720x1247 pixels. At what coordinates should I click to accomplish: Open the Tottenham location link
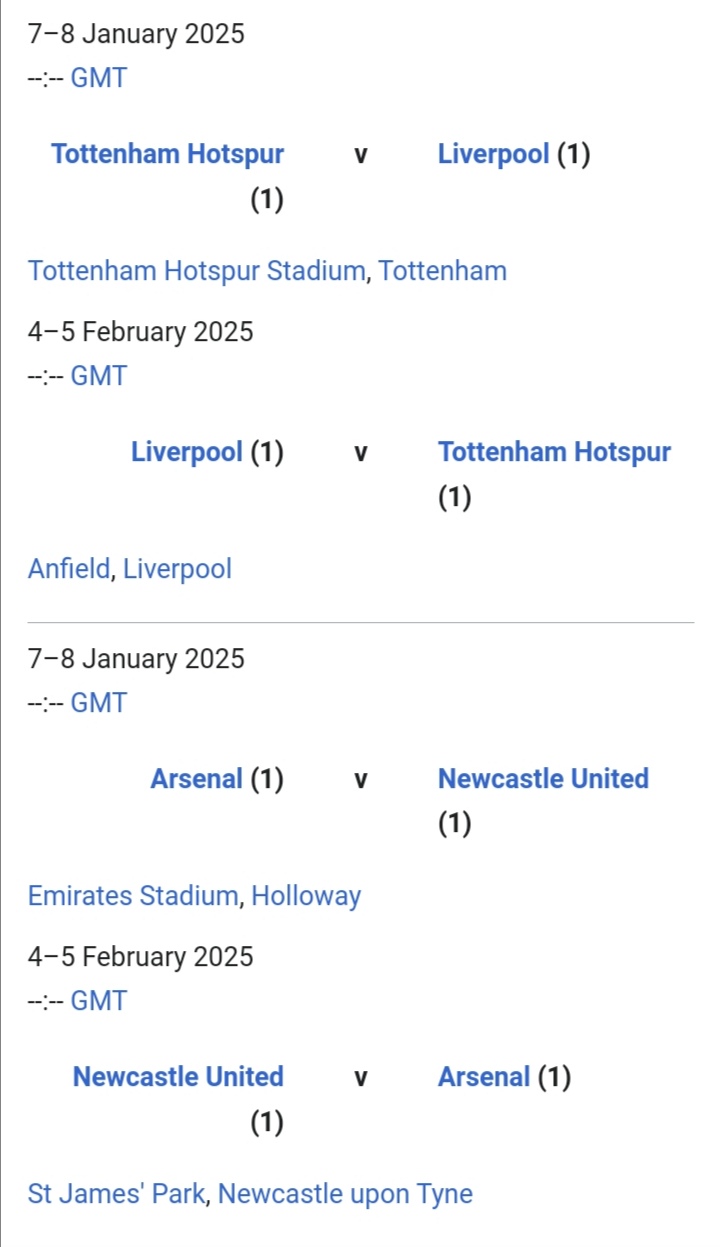click(443, 271)
